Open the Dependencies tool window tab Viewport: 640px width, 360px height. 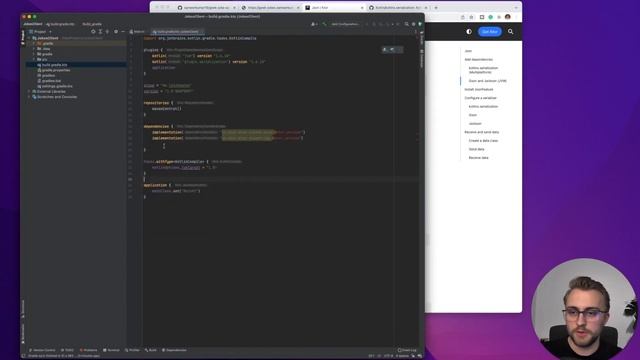pyautogui.click(x=174, y=350)
